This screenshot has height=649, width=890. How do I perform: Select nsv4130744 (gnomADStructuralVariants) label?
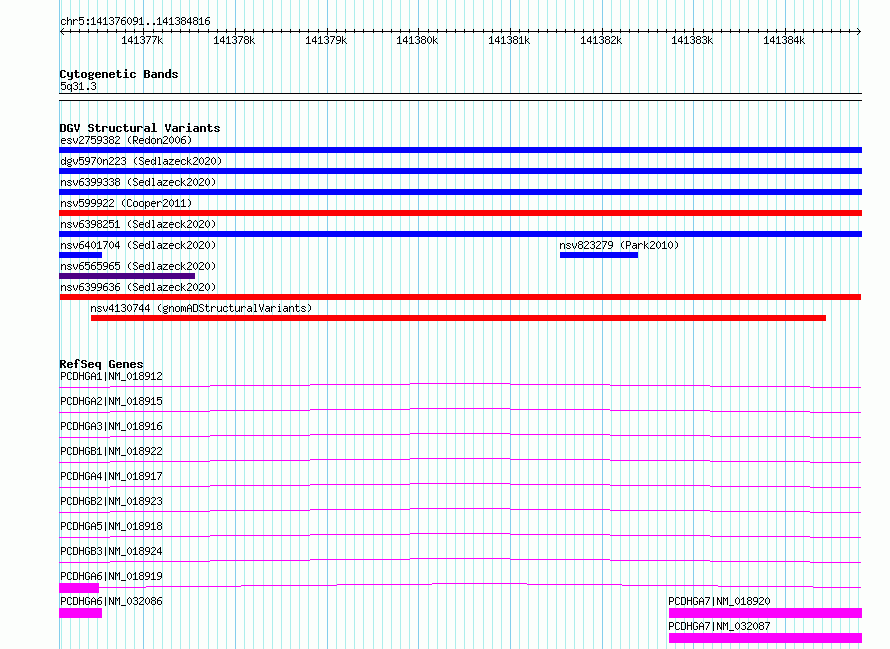(x=201, y=308)
